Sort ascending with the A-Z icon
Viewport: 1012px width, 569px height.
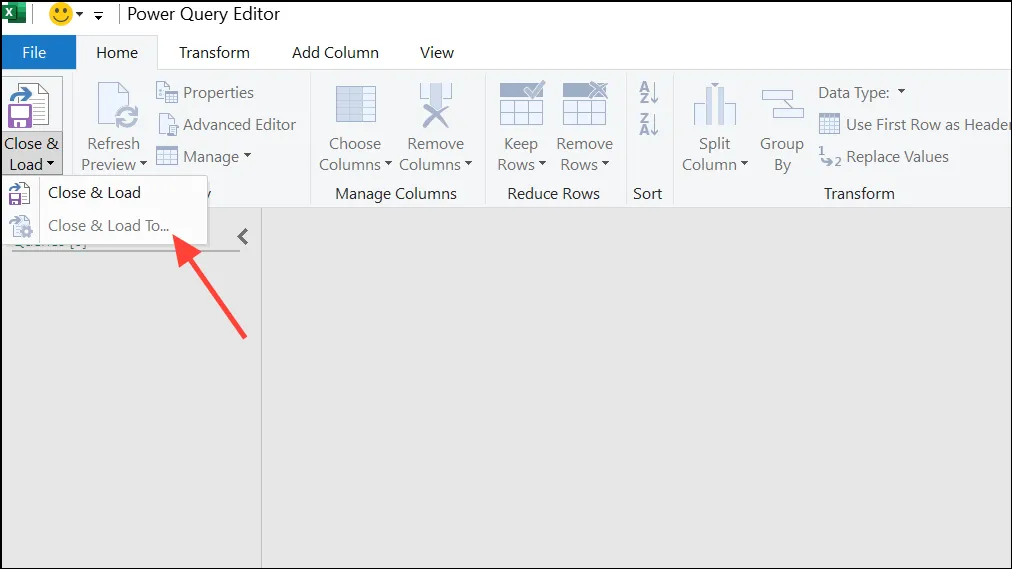pyautogui.click(x=649, y=92)
